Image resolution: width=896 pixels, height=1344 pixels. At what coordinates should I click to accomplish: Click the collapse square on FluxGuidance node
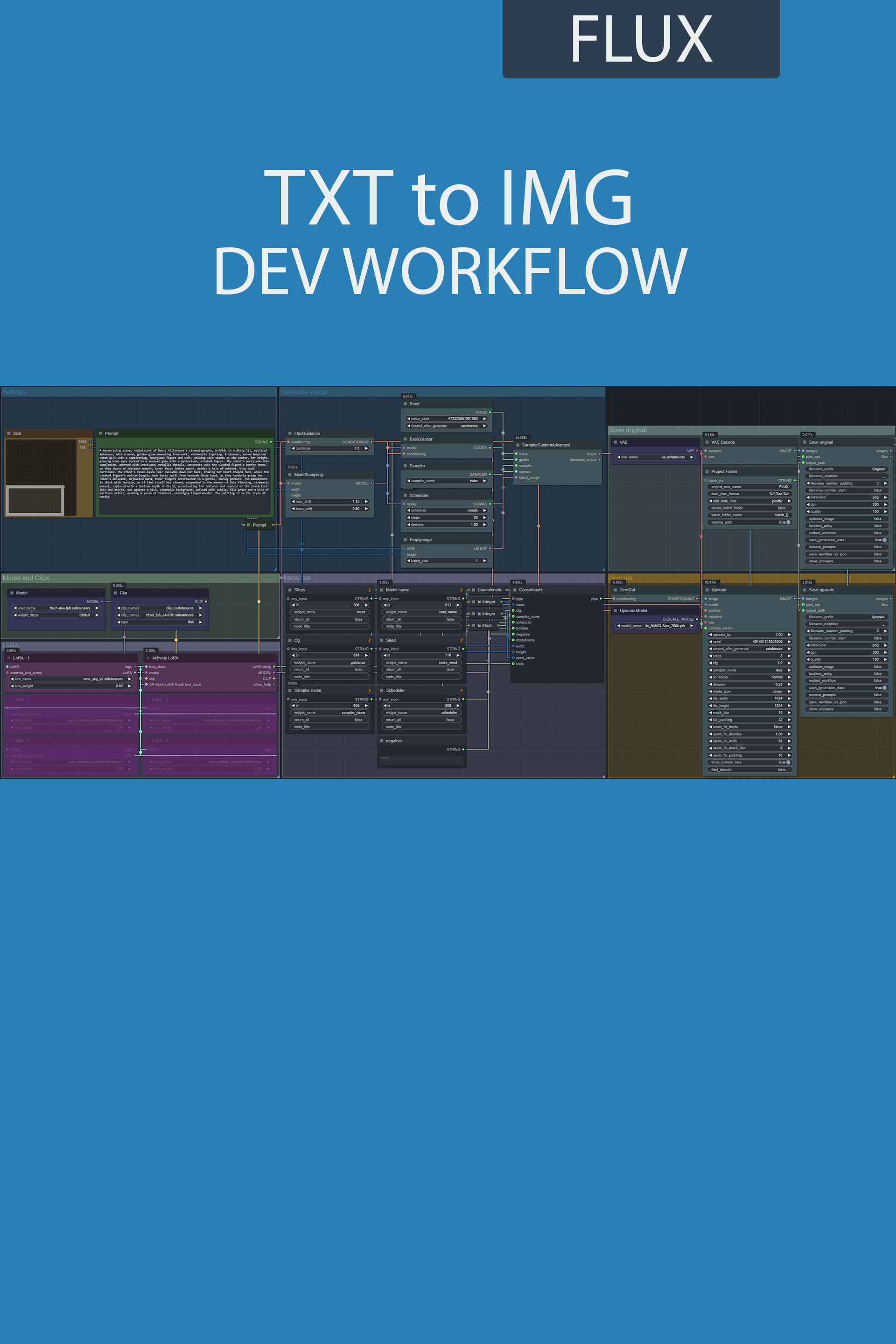[x=290, y=434]
